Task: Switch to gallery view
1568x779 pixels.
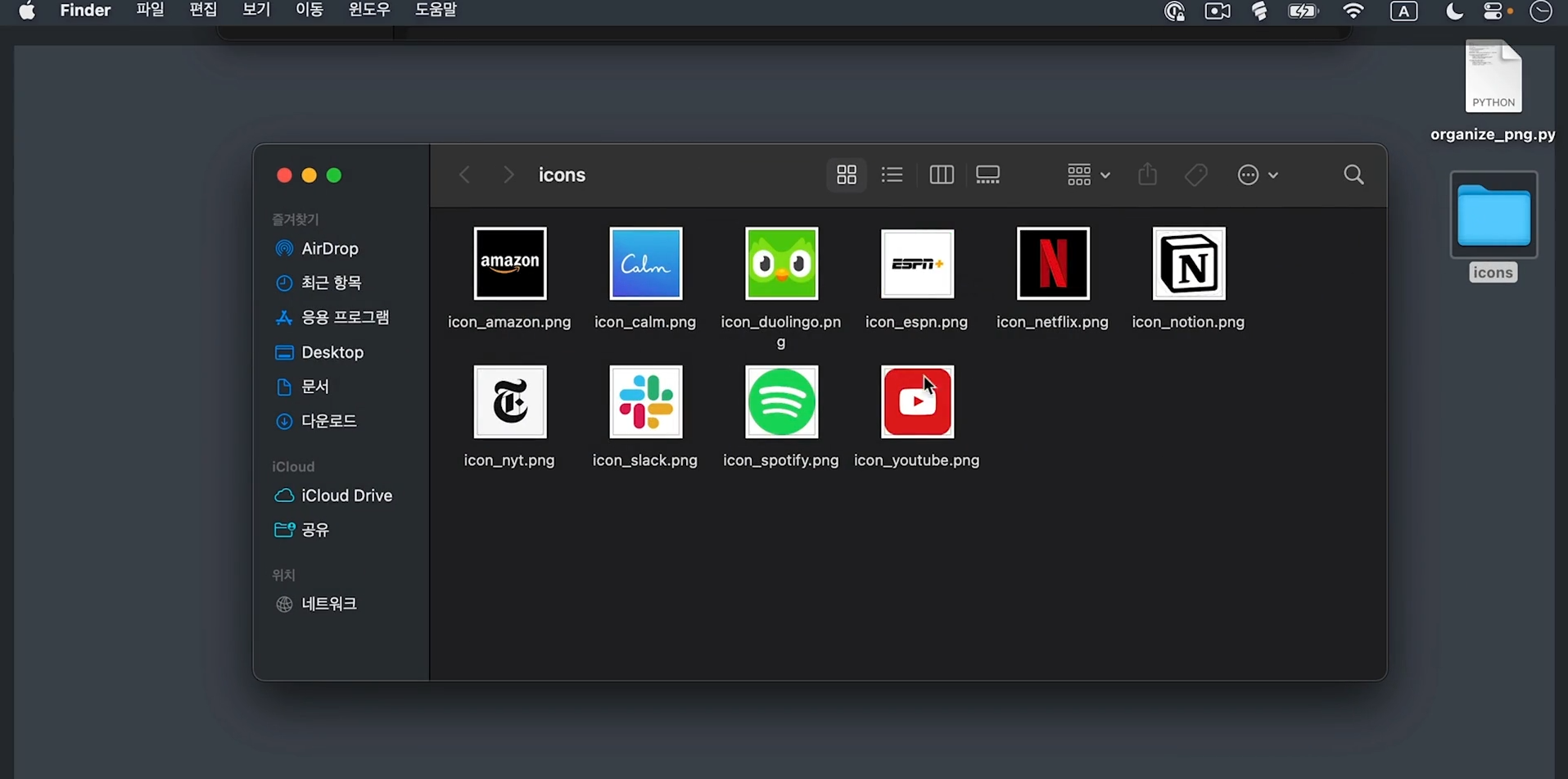Action: click(988, 174)
